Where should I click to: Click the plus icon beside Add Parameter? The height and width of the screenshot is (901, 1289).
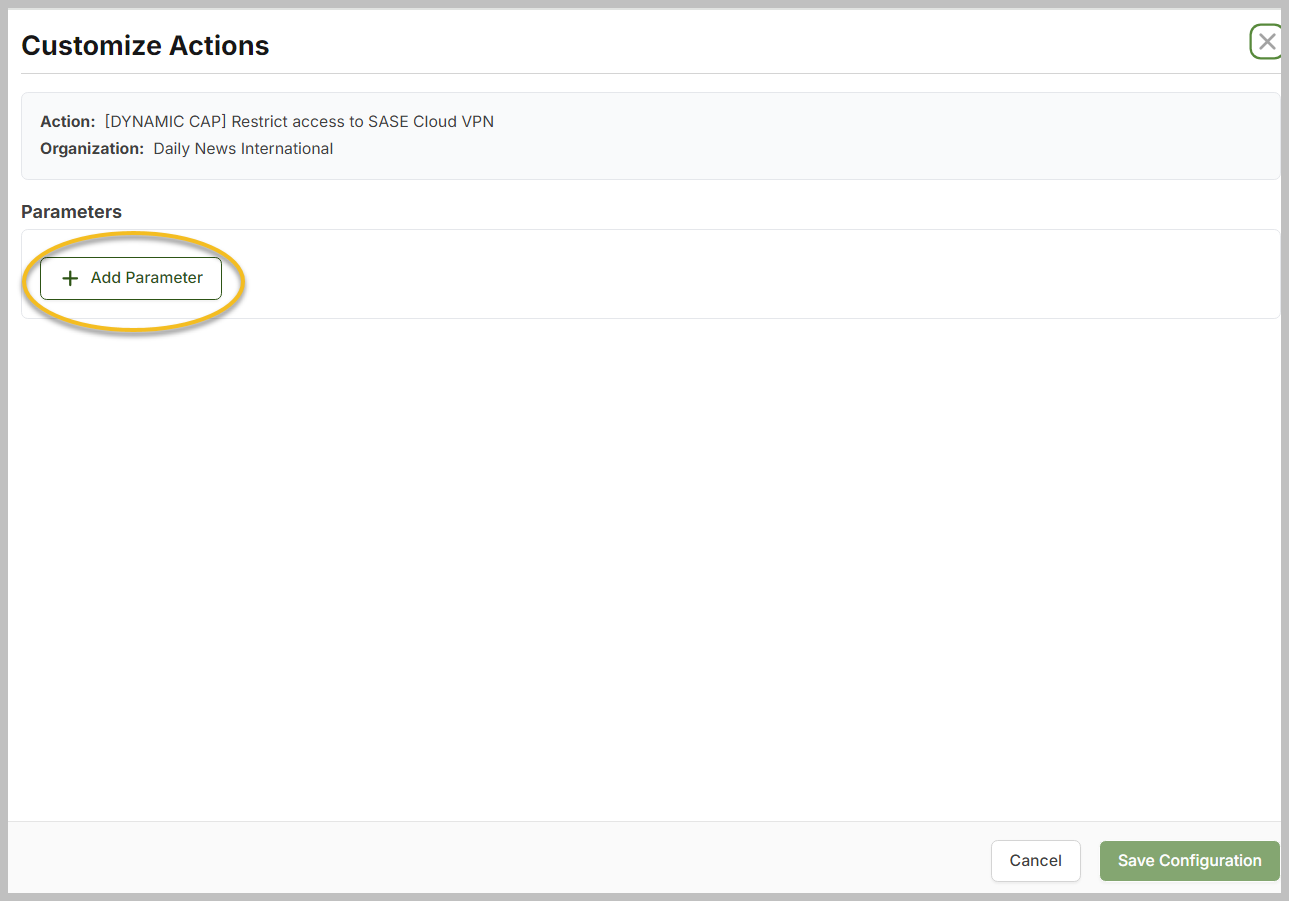coord(70,278)
